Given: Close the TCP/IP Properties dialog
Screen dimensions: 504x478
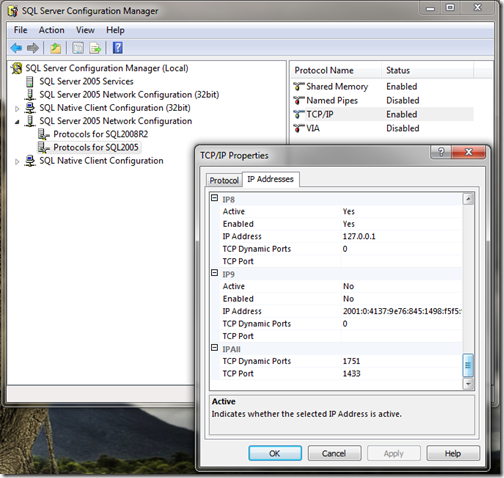Looking at the screenshot, I should point(468,152).
